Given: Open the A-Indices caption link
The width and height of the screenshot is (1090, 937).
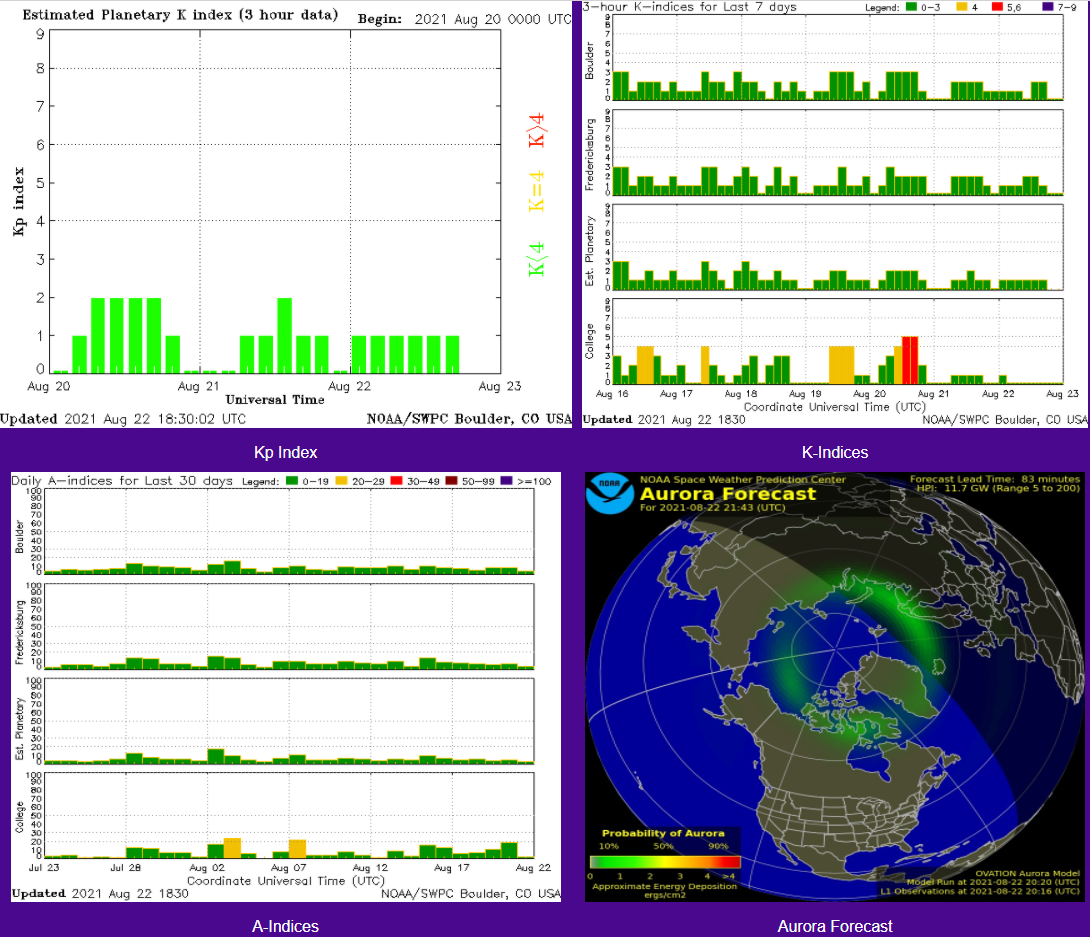Looking at the screenshot, I should coord(285,926).
